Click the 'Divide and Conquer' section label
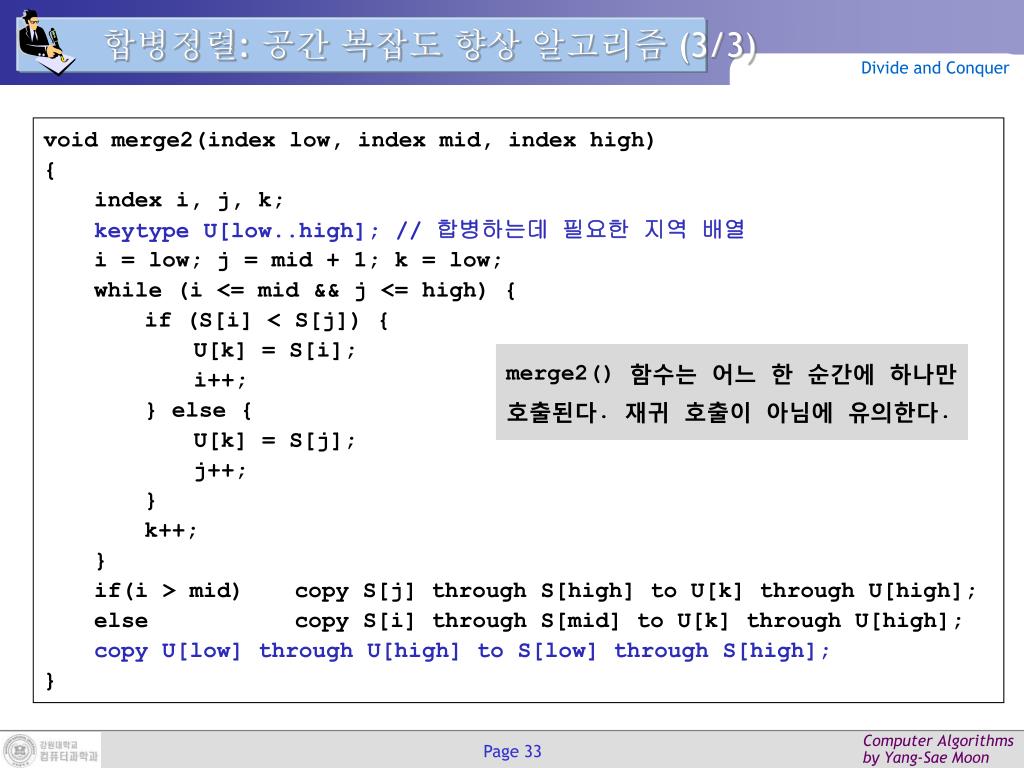This screenshot has height=768, width=1024. click(935, 68)
